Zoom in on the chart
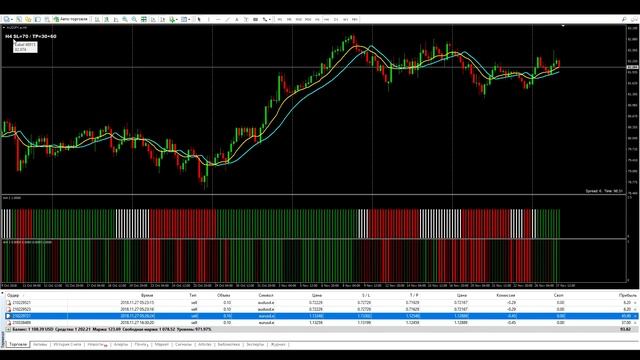 click(125, 19)
